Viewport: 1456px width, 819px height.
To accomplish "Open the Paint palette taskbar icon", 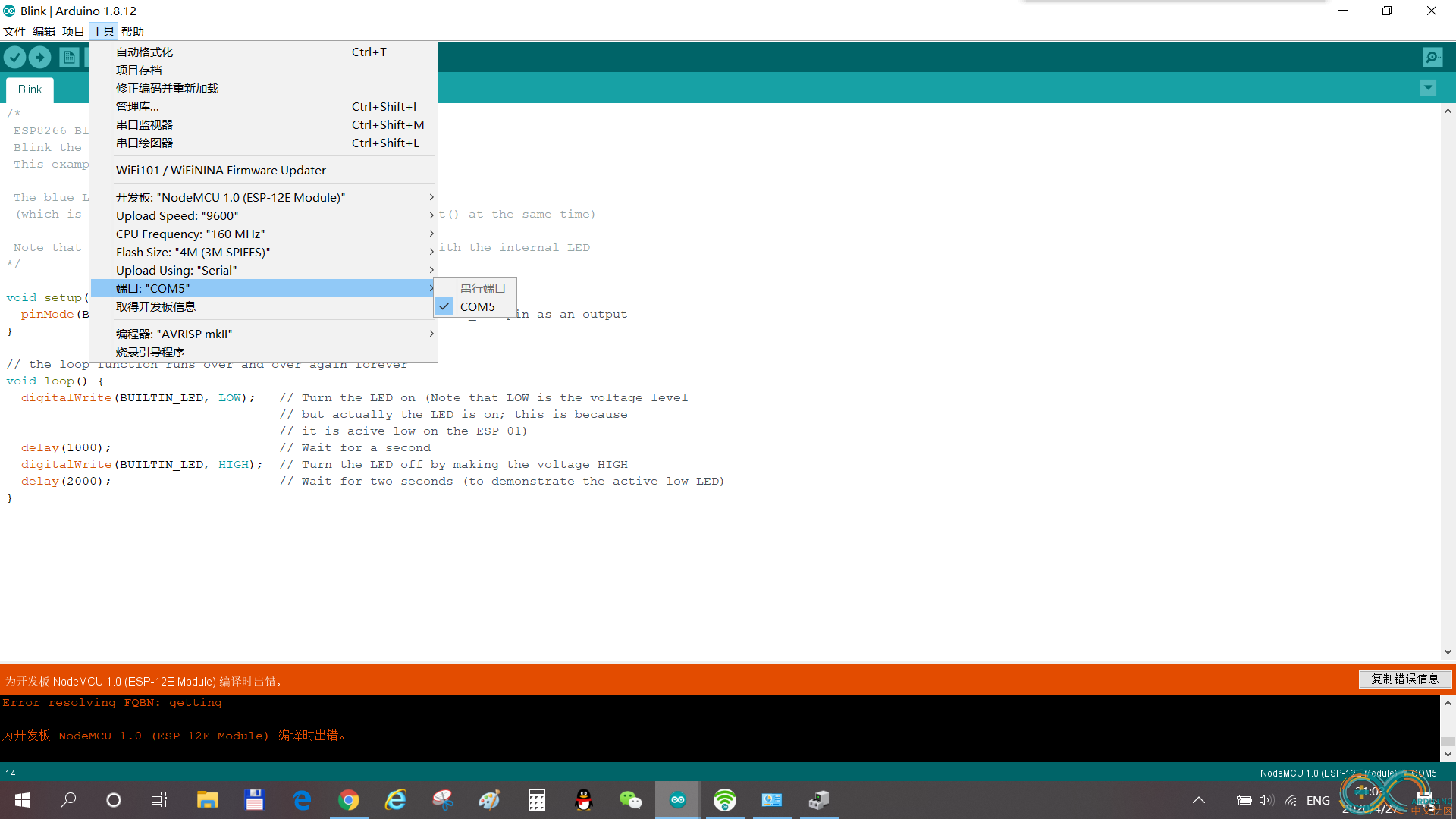I will 490,800.
